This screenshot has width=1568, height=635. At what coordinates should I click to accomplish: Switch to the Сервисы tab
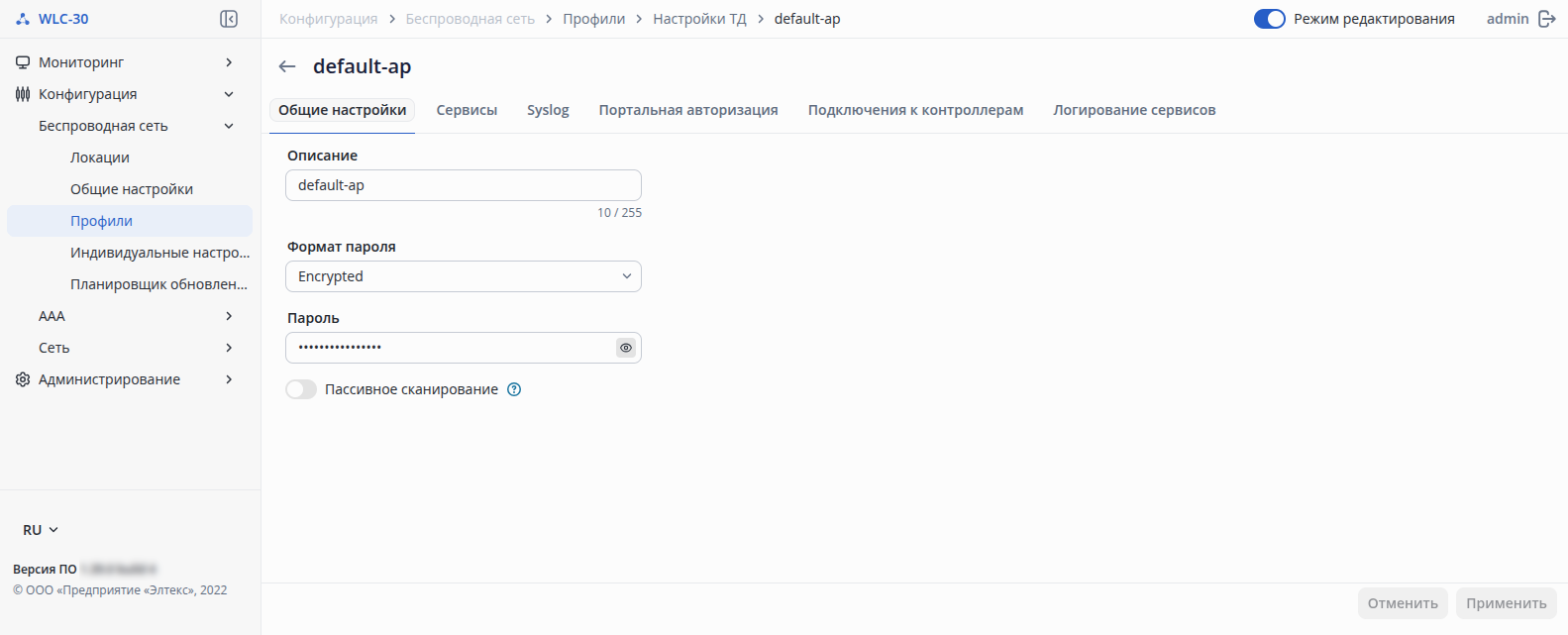coord(467,110)
